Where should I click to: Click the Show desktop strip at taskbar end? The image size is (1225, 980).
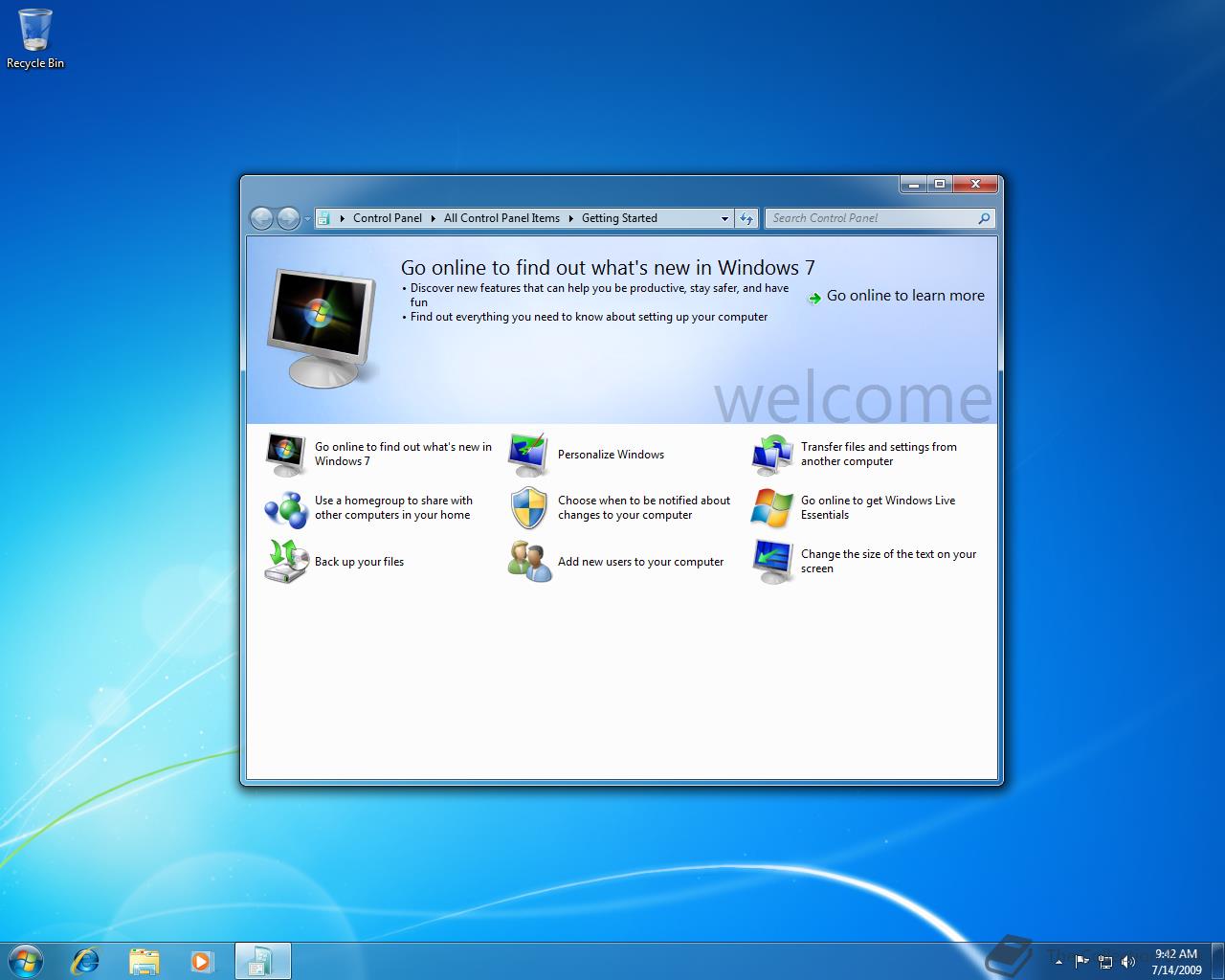coord(1217,961)
